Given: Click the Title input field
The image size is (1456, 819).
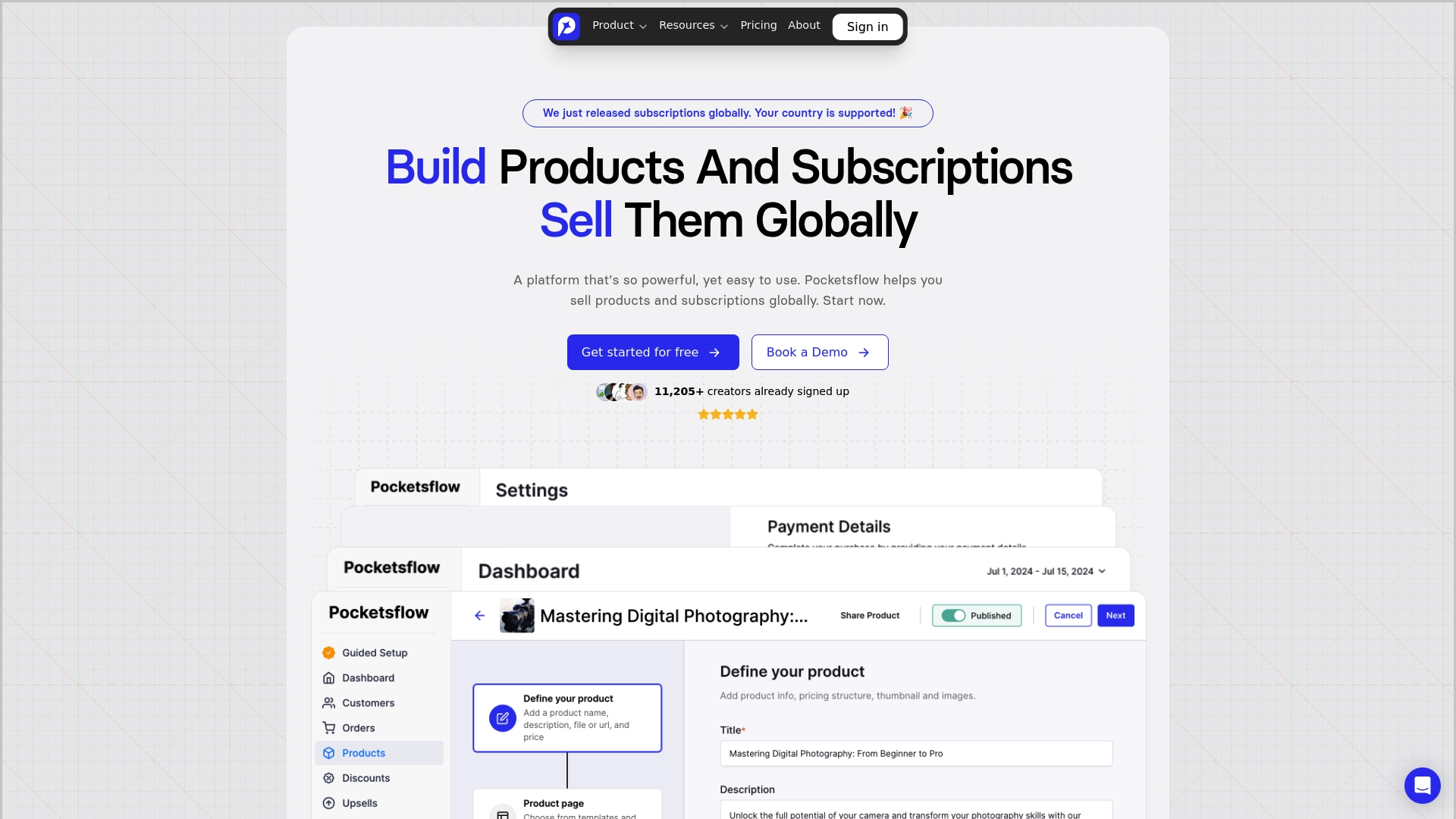Looking at the screenshot, I should pyautogui.click(x=915, y=753).
